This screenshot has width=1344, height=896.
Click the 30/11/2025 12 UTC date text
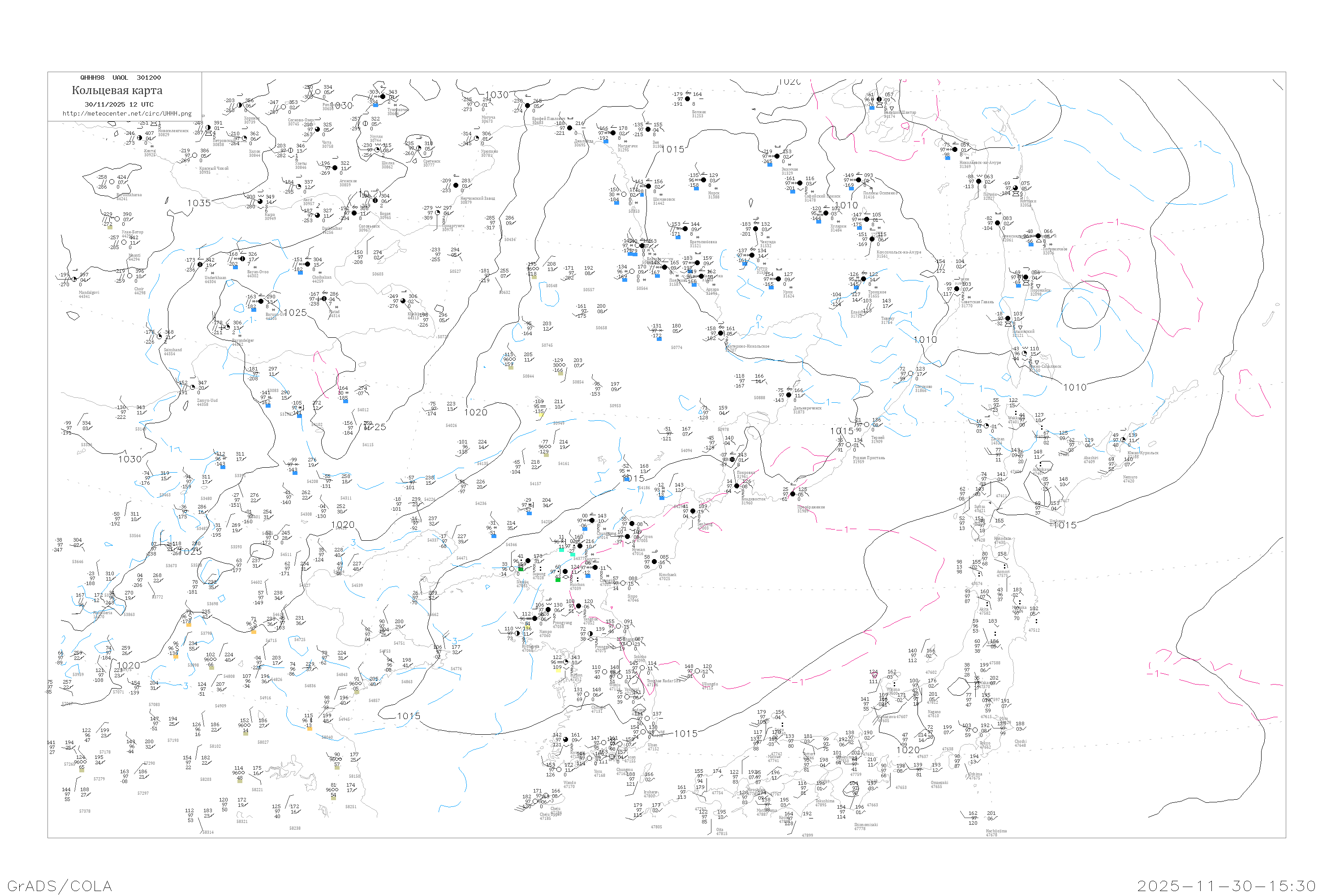tap(119, 104)
